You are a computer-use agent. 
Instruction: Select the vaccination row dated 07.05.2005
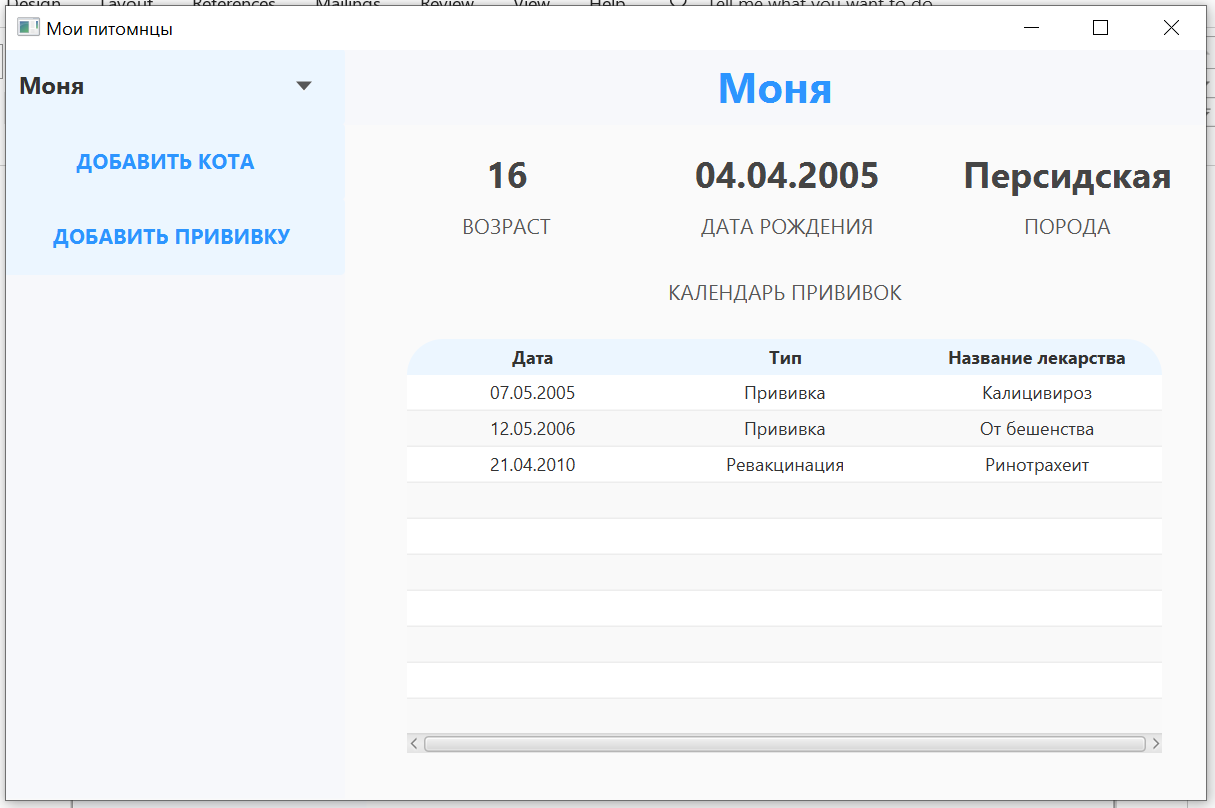(784, 392)
